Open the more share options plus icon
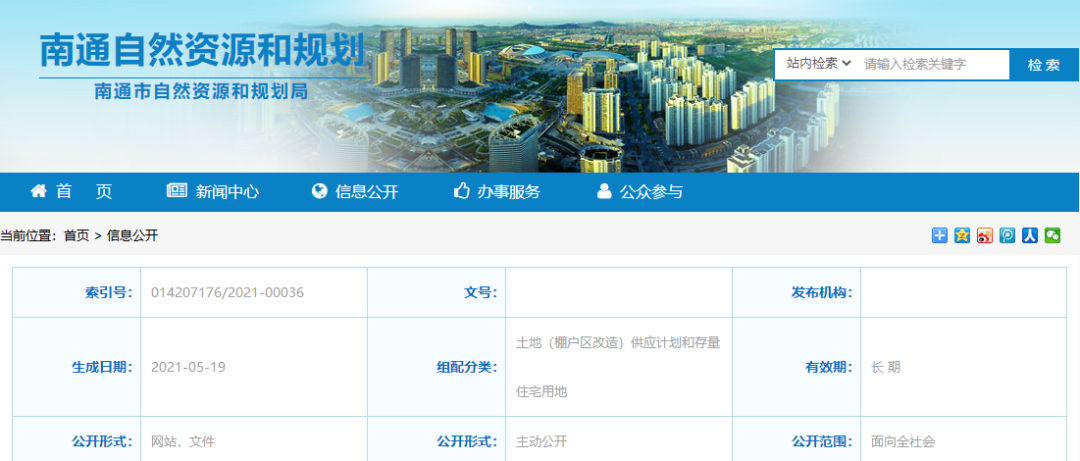Viewport: 1080px width, 461px height. (939, 235)
